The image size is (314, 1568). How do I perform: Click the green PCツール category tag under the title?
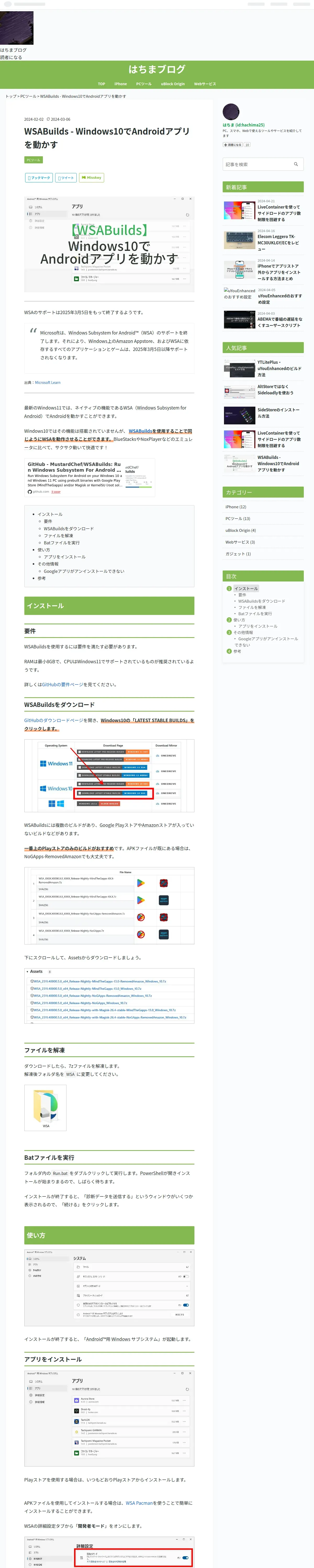[x=33, y=160]
